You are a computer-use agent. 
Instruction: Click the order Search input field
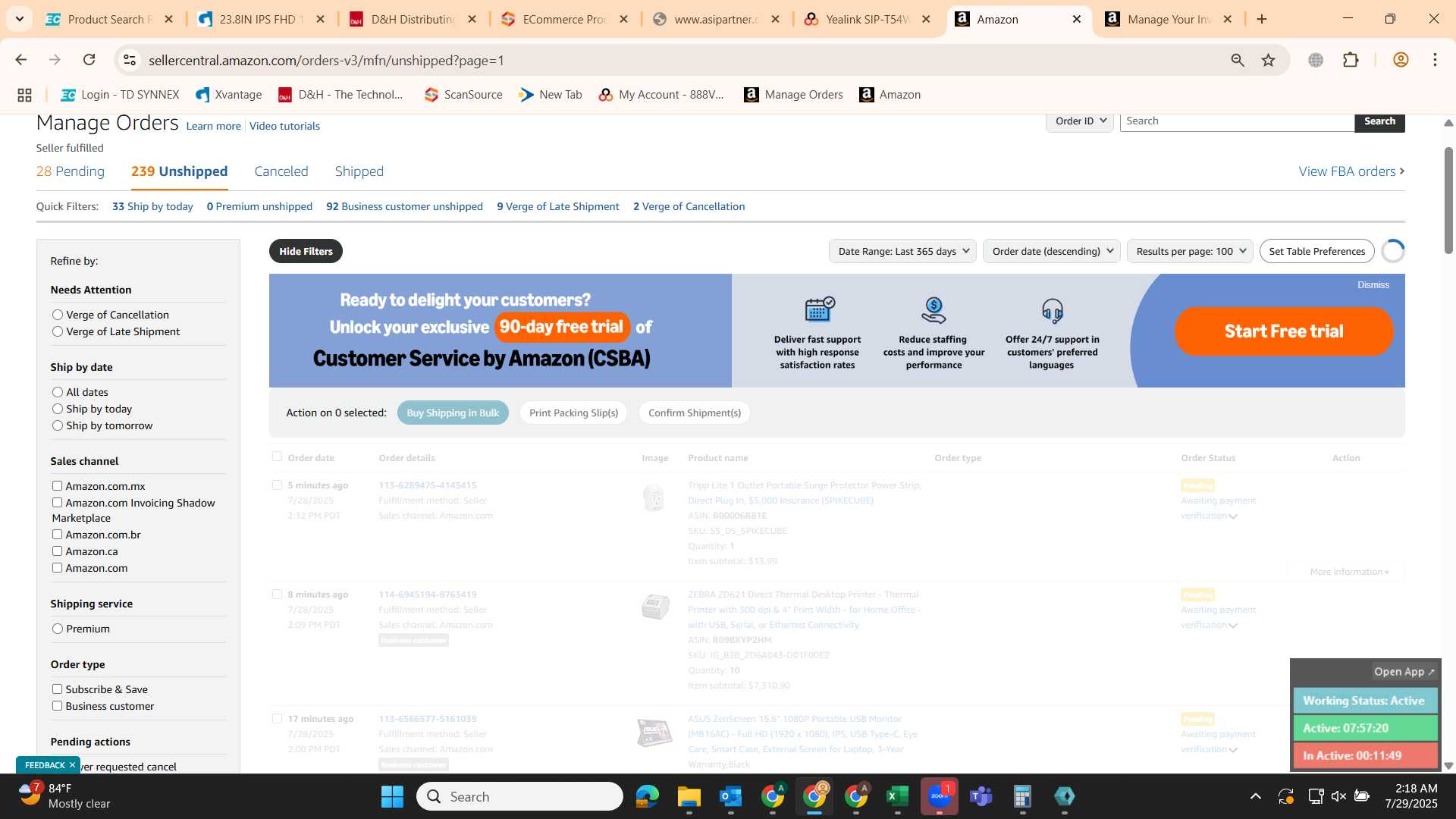click(x=1237, y=121)
